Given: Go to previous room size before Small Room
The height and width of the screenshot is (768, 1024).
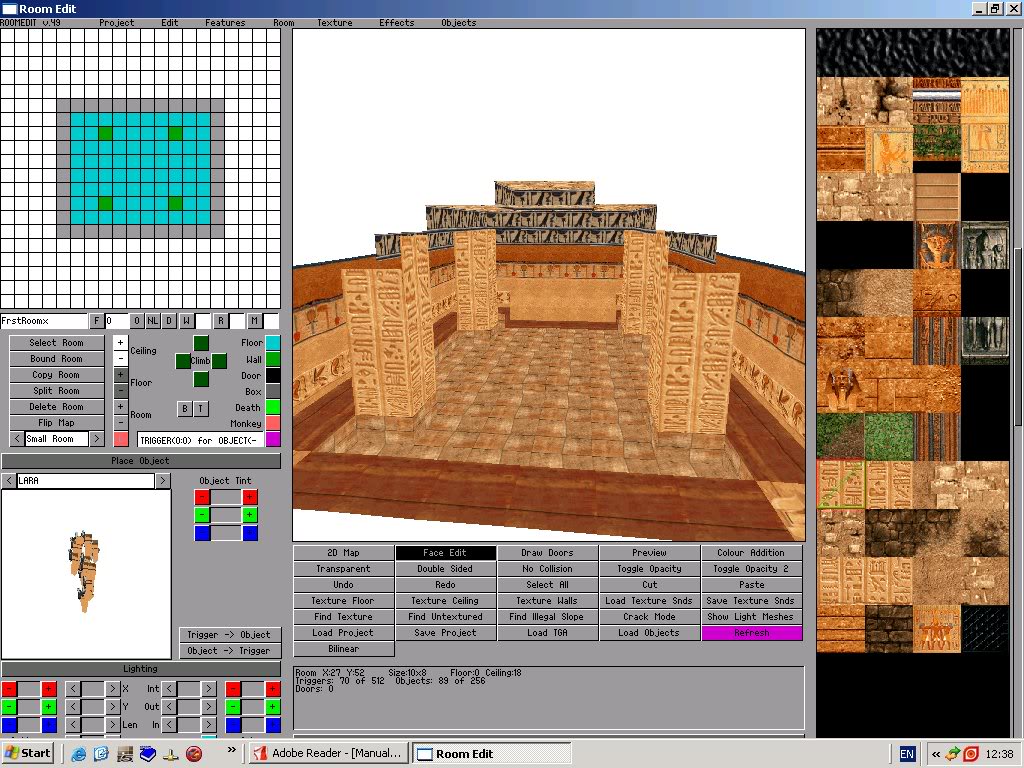Looking at the screenshot, I should click(x=17, y=439).
